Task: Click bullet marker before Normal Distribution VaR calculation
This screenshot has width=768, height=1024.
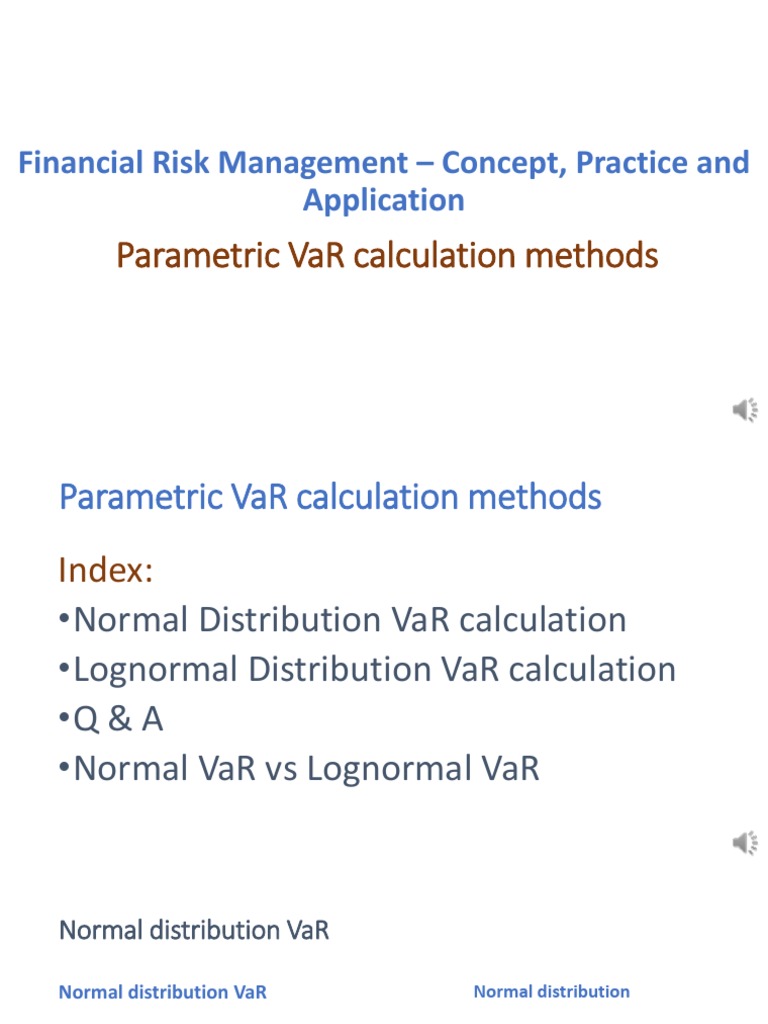Action: pos(64,618)
